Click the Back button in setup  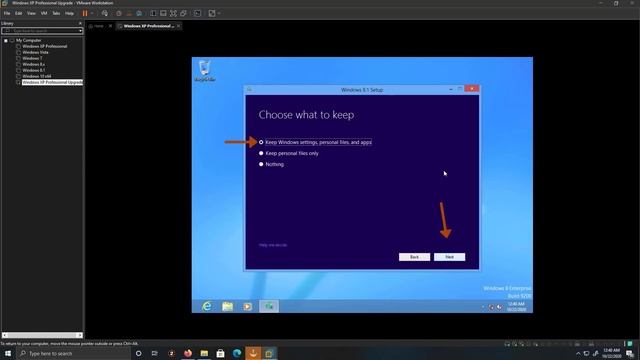click(x=414, y=257)
